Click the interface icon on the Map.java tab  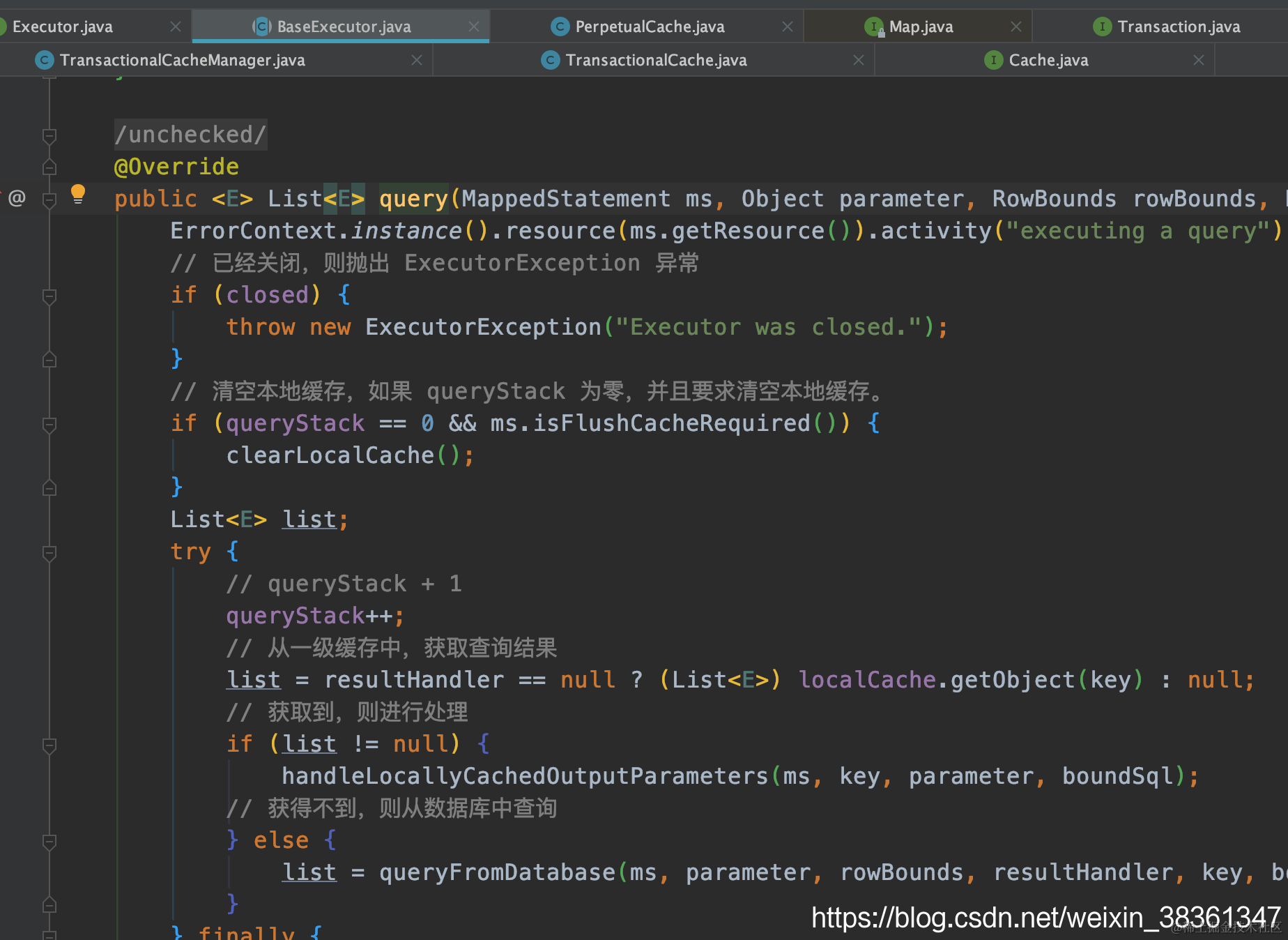[874, 26]
